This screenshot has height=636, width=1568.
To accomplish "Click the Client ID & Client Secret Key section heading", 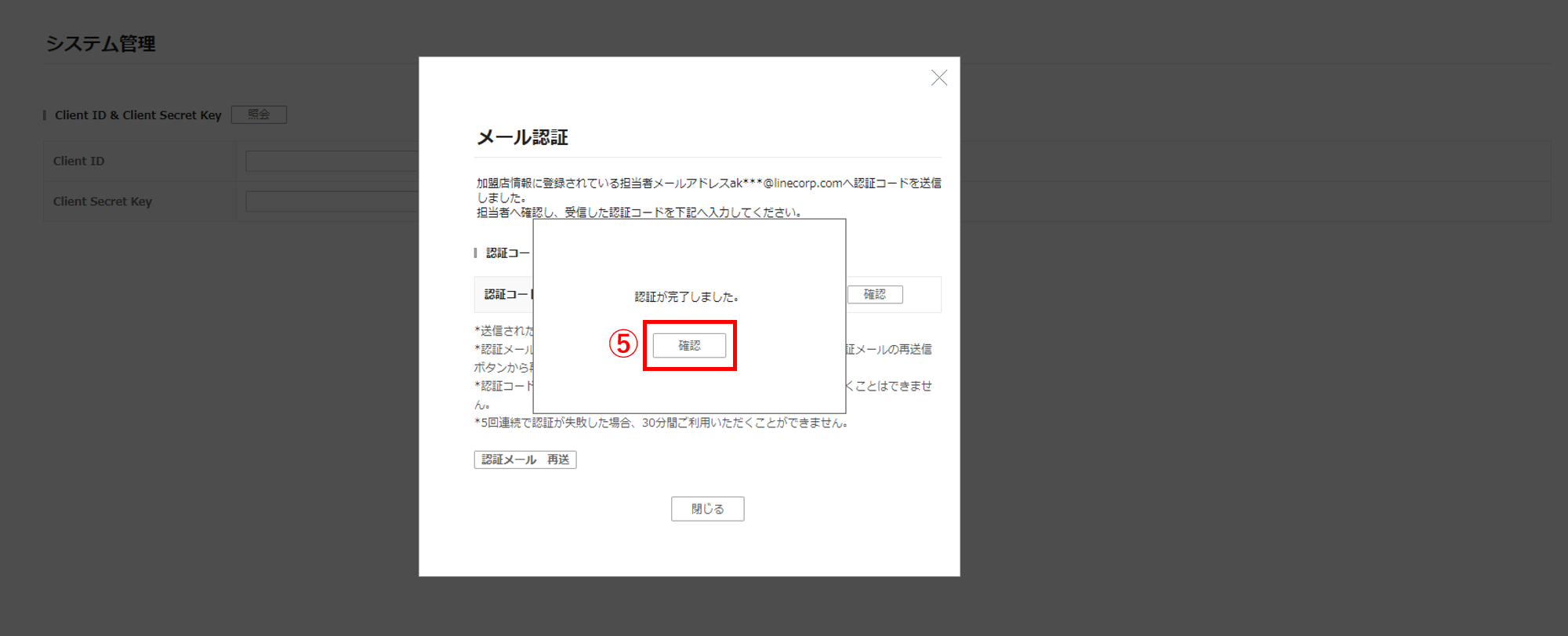I will click(138, 115).
